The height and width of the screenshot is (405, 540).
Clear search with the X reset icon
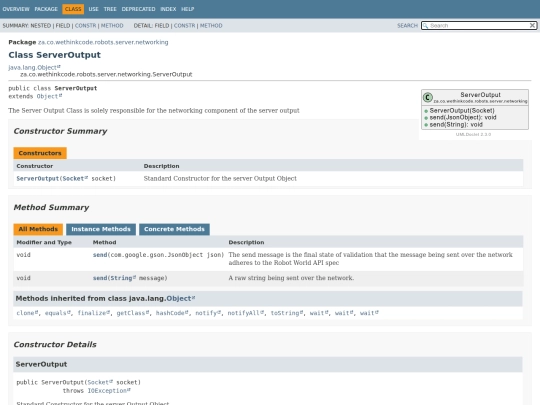point(532,25)
